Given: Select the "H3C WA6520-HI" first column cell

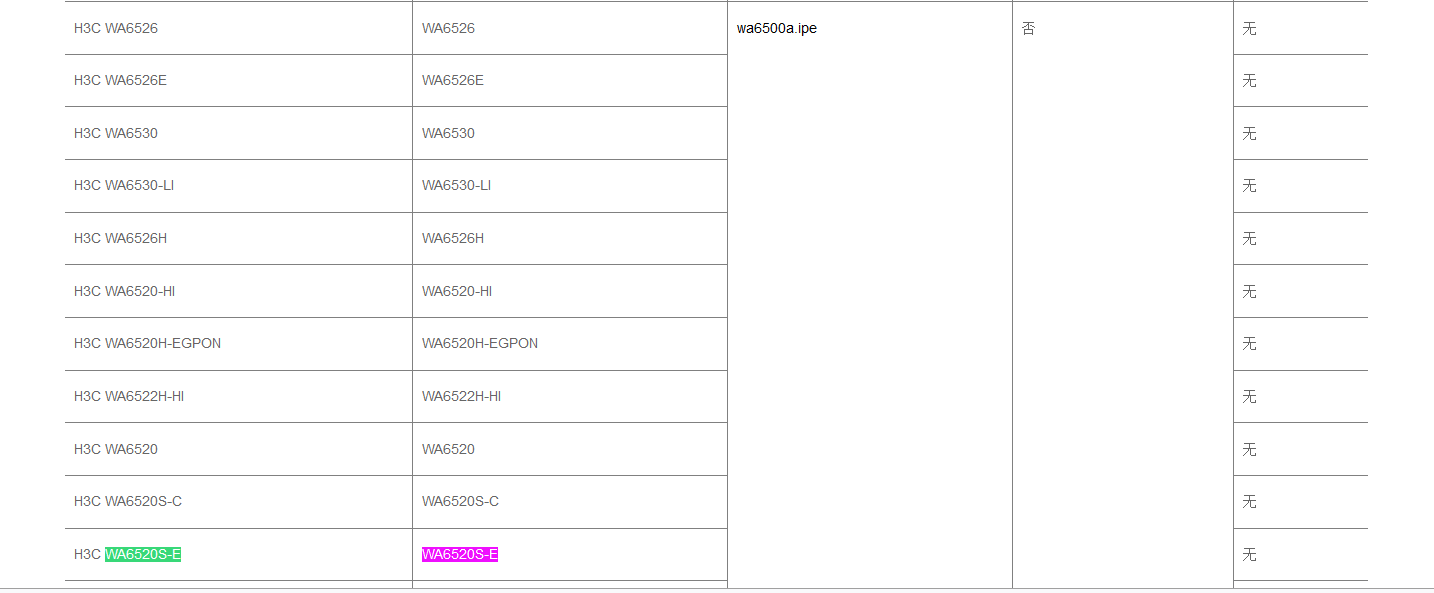Looking at the screenshot, I should tap(125, 291).
